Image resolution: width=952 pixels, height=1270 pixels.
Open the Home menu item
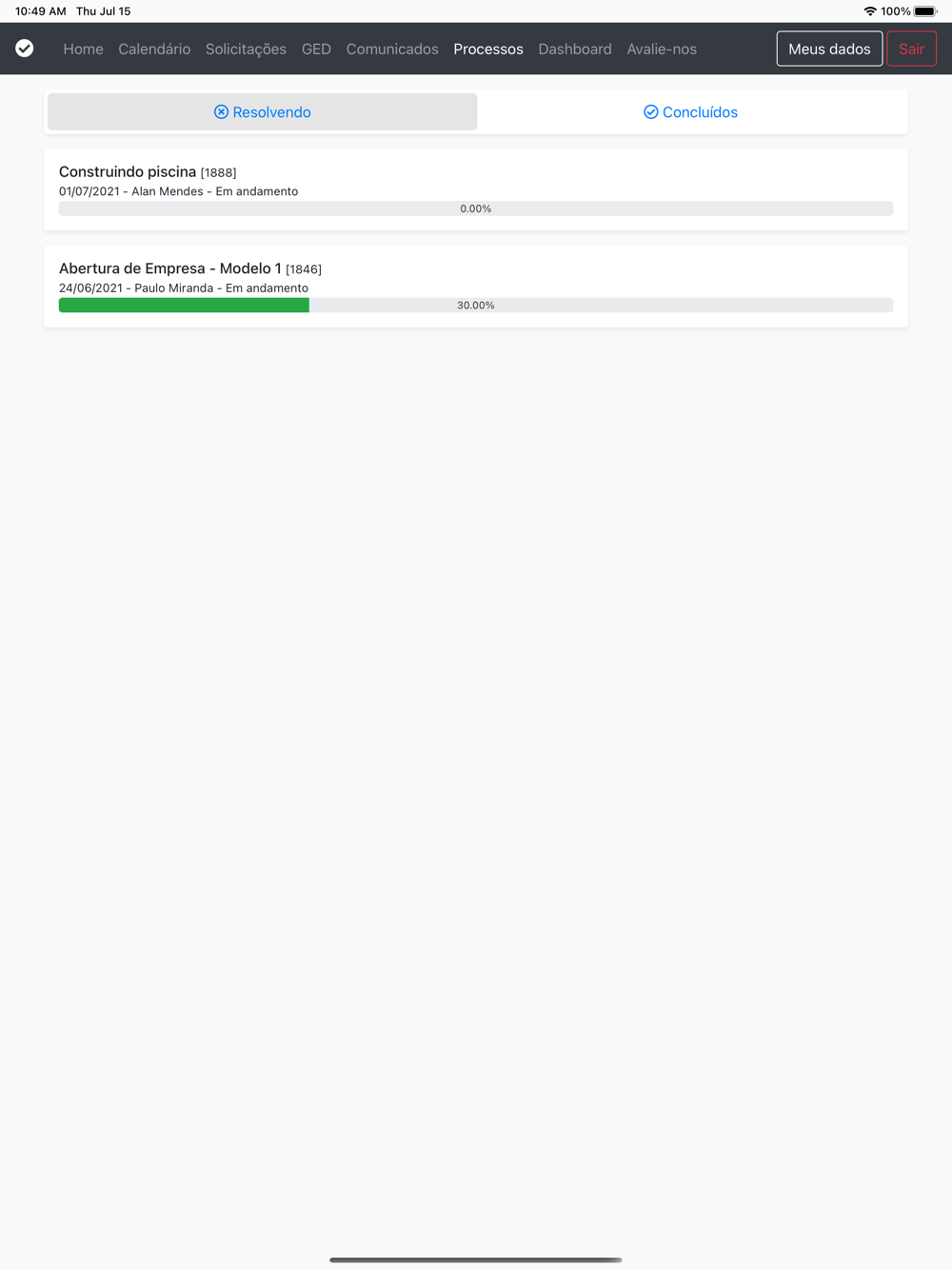coord(83,49)
